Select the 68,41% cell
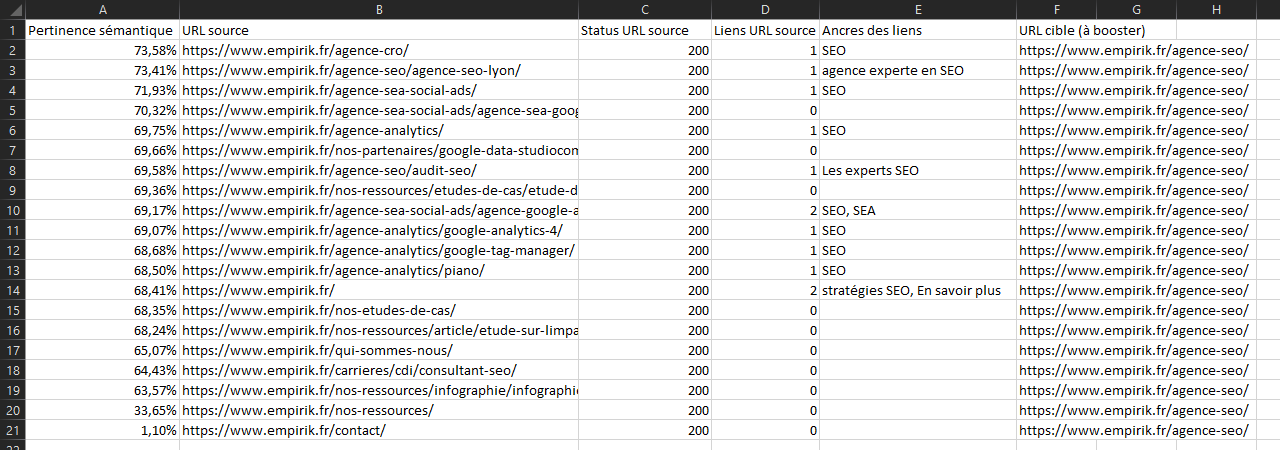The width and height of the screenshot is (1280, 450). pyautogui.click(x=102, y=290)
